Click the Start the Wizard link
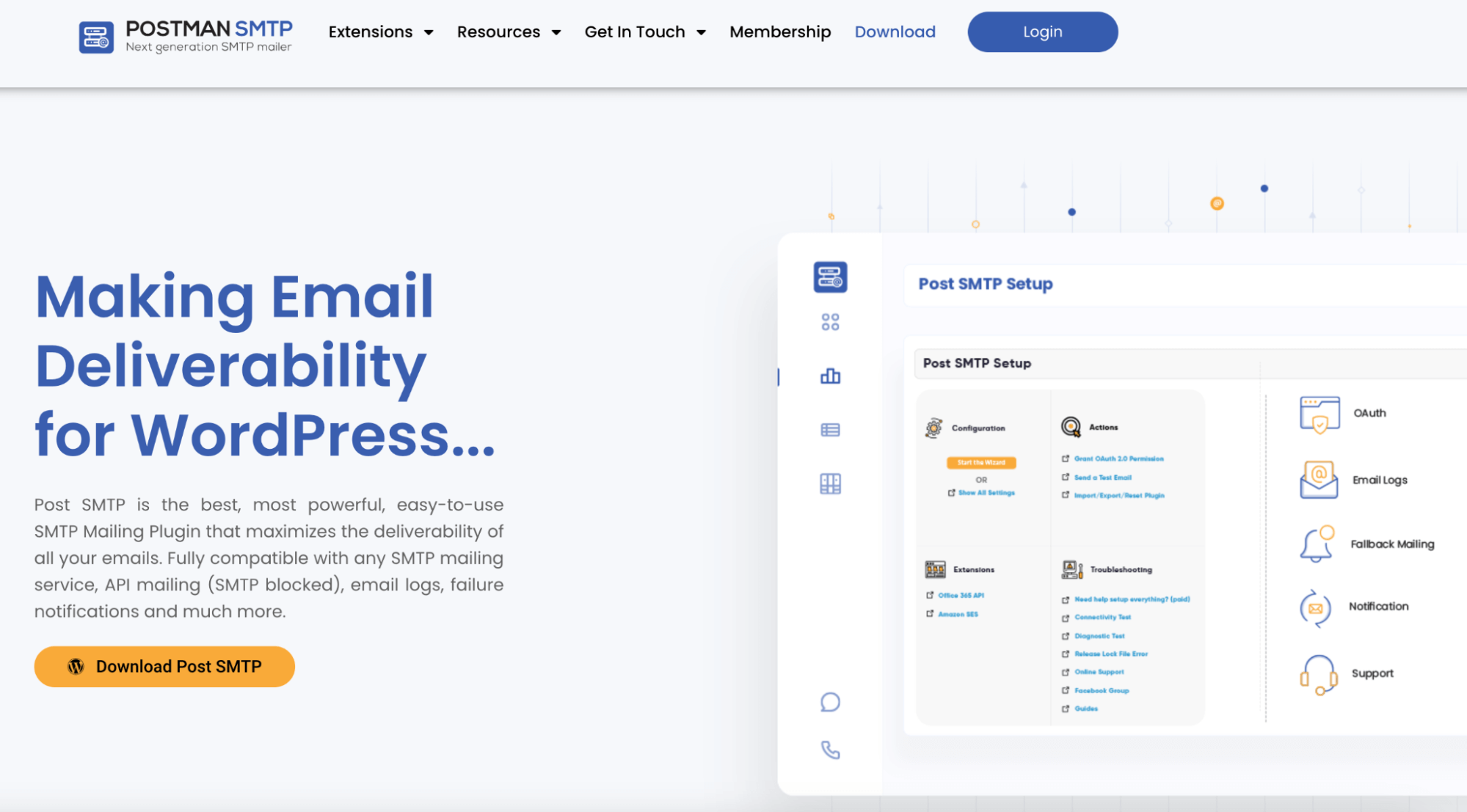 [x=981, y=462]
